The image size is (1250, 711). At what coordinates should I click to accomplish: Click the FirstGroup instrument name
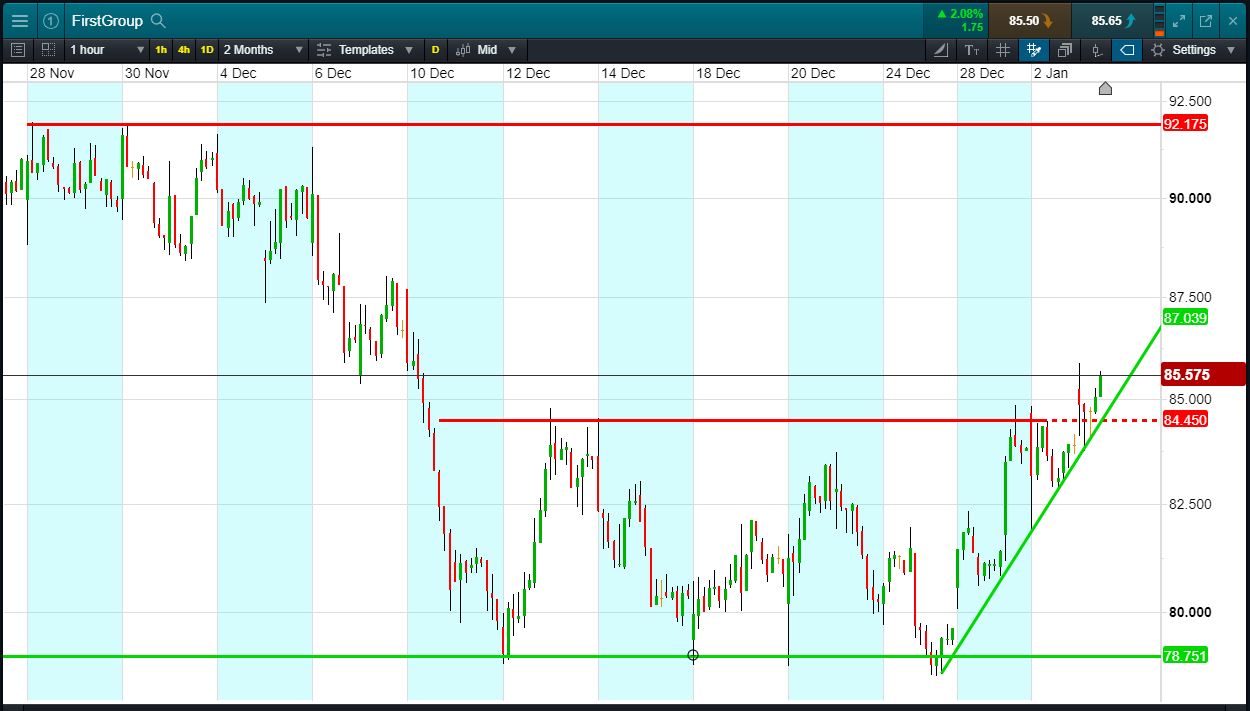click(107, 20)
